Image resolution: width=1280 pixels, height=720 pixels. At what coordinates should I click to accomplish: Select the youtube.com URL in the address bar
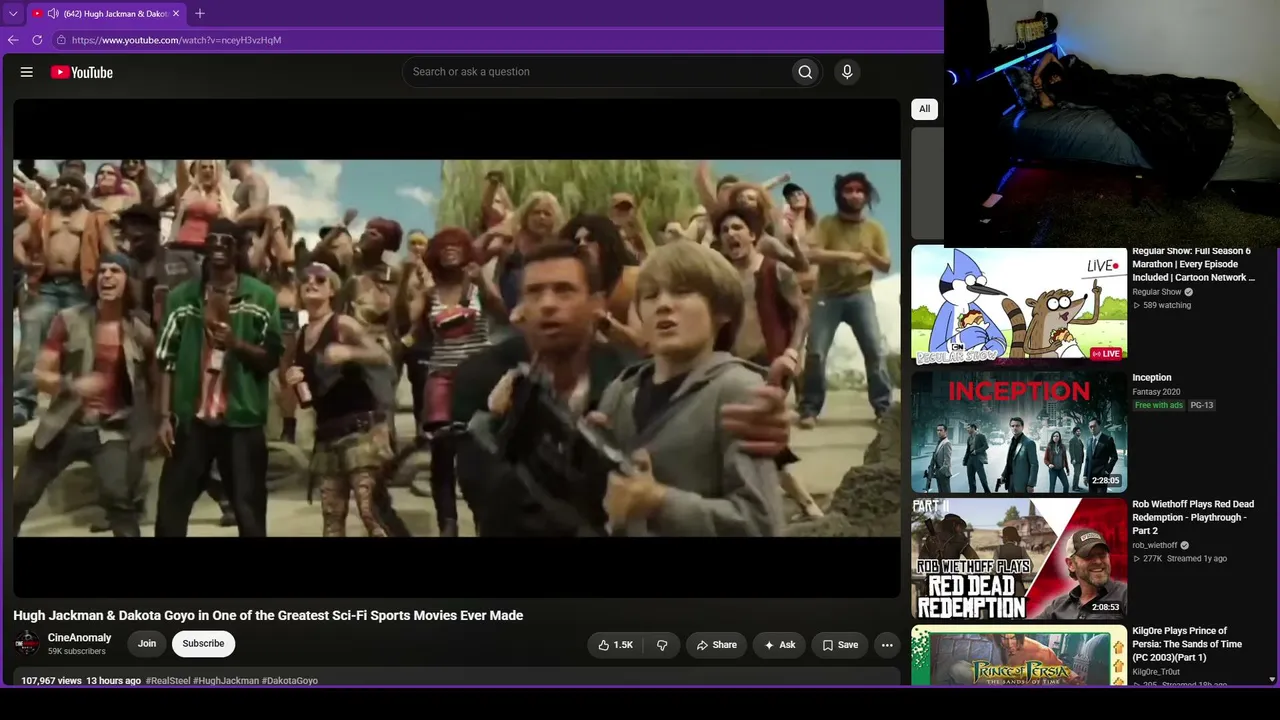click(x=177, y=40)
